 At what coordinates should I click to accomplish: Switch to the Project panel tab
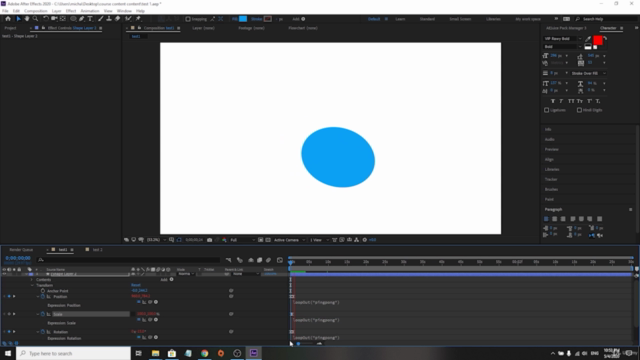point(10,28)
